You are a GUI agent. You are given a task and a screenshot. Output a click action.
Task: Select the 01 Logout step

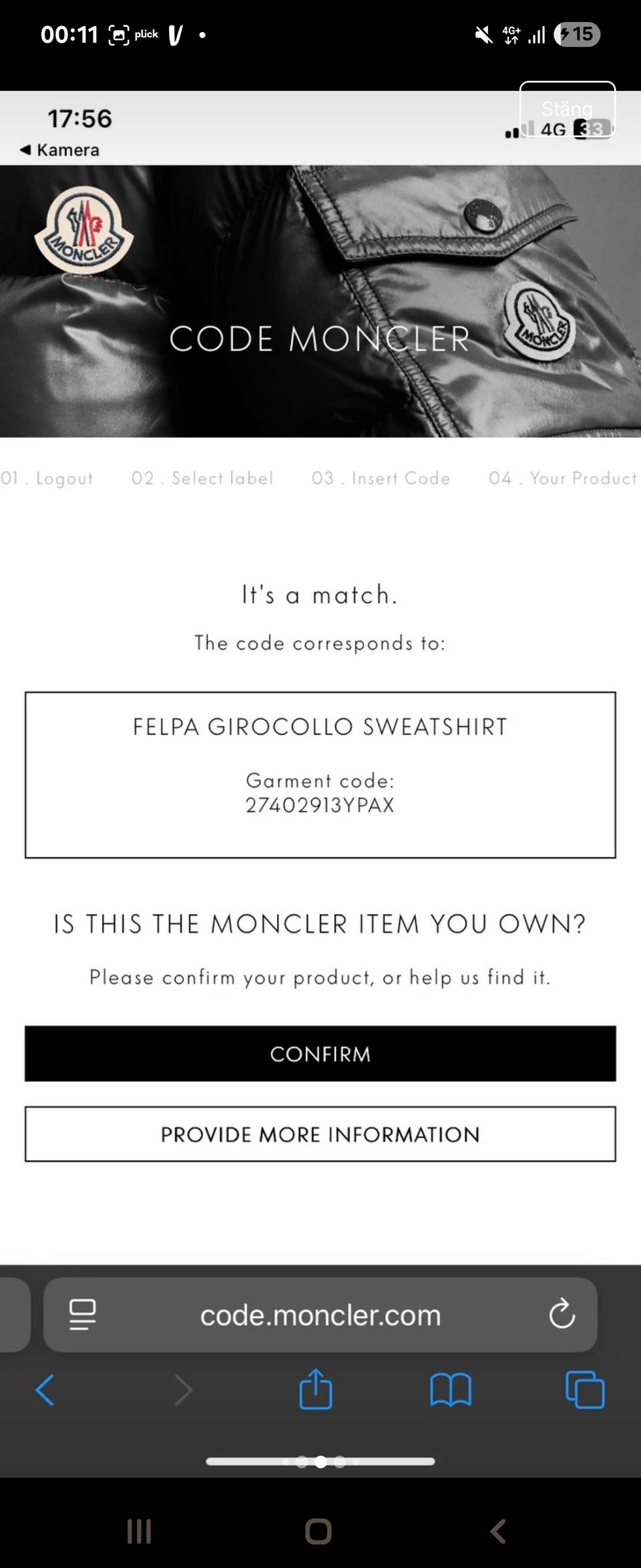[x=47, y=478]
